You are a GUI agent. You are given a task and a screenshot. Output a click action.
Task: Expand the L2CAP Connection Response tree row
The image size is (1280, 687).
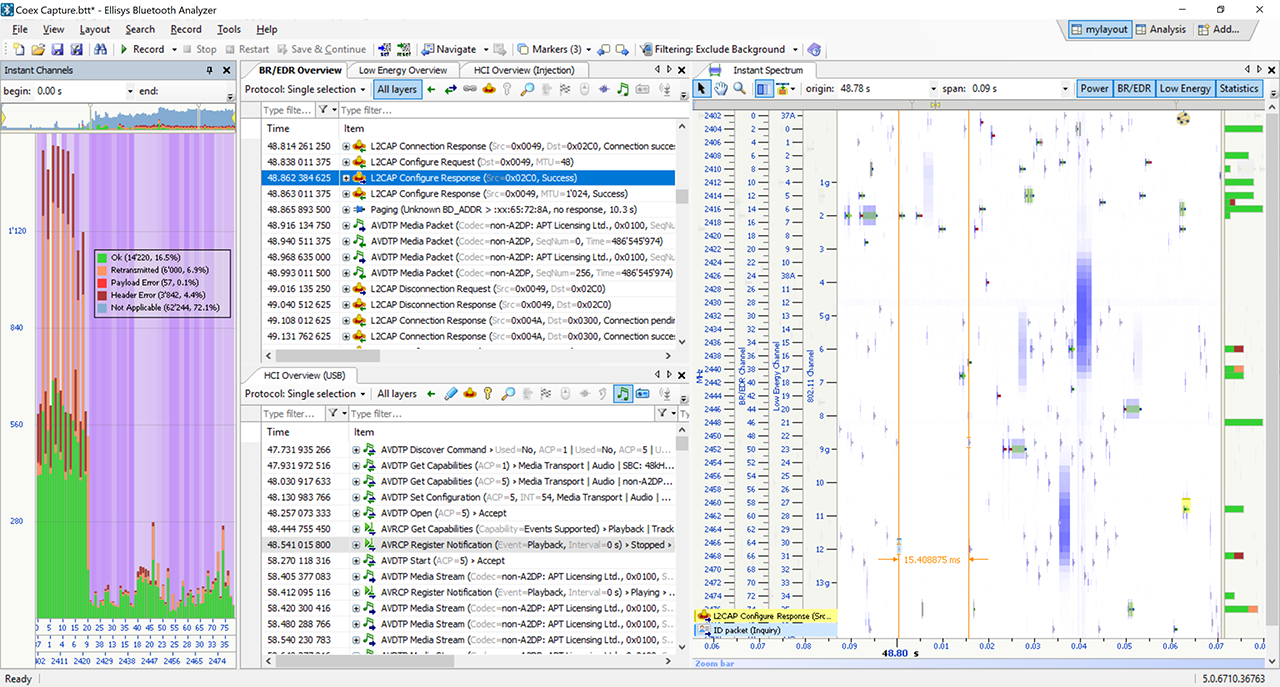coord(346,146)
